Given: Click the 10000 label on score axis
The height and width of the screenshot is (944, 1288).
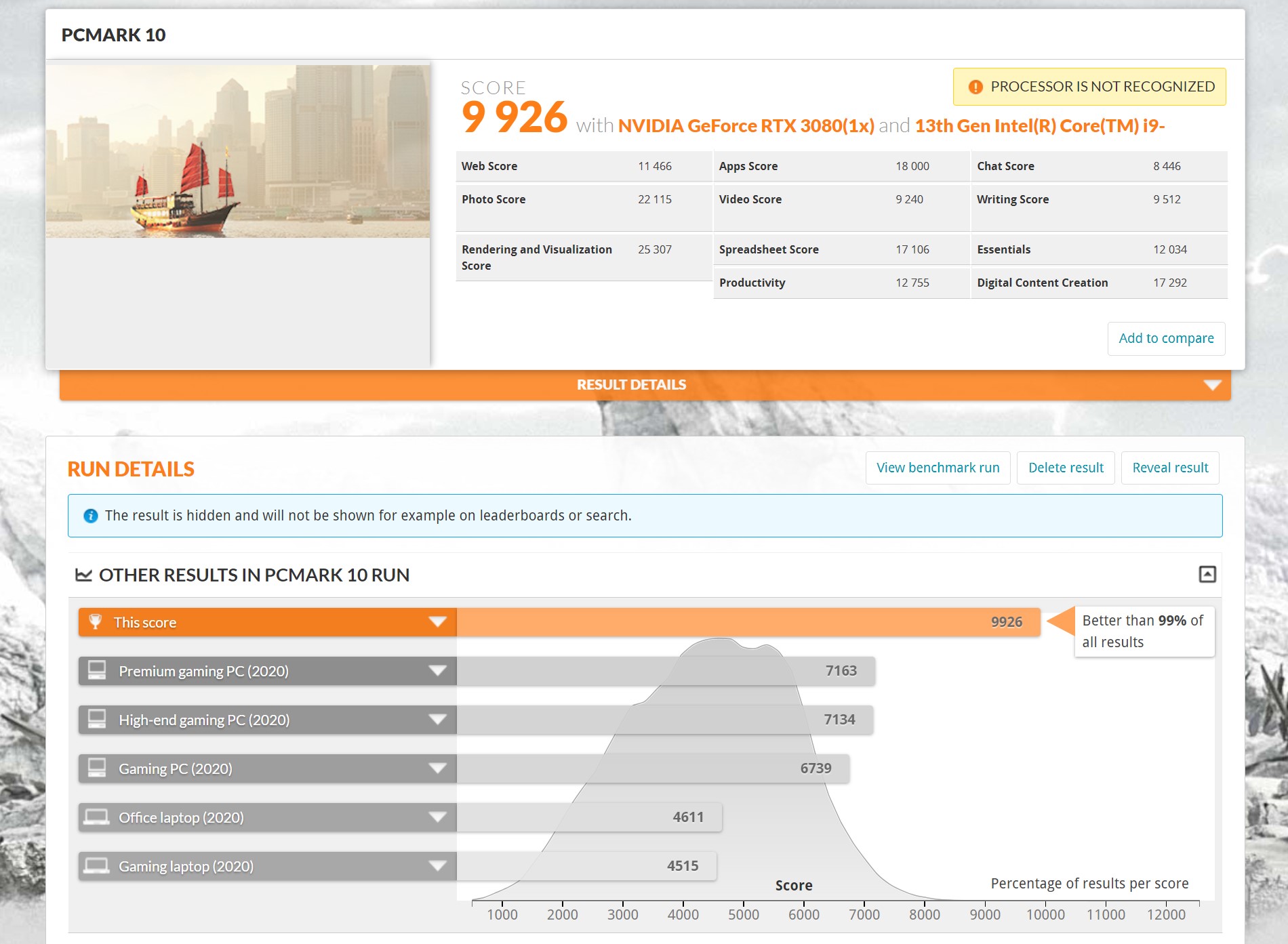Looking at the screenshot, I should (1045, 914).
